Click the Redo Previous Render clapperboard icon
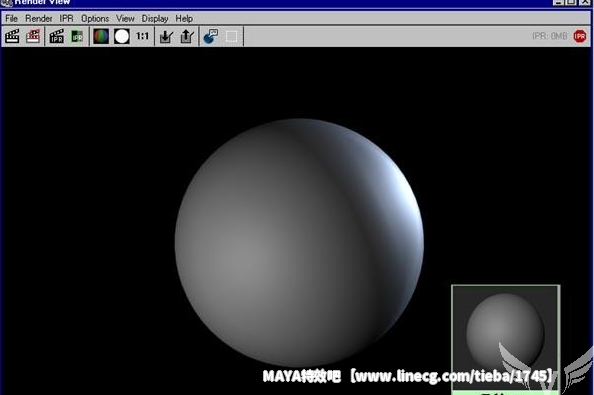The height and width of the screenshot is (395, 594). click(12, 36)
